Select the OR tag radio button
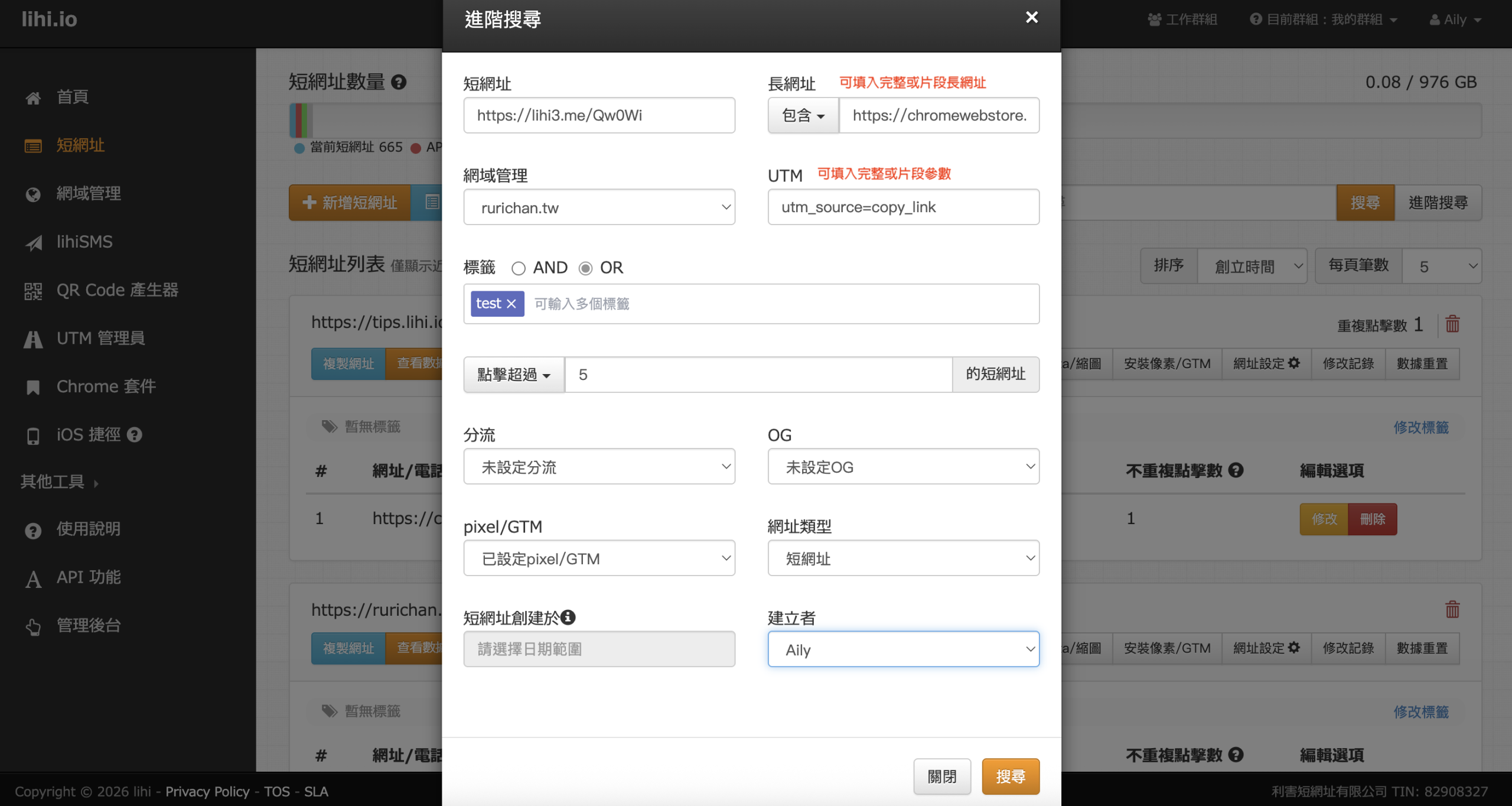 (x=585, y=268)
